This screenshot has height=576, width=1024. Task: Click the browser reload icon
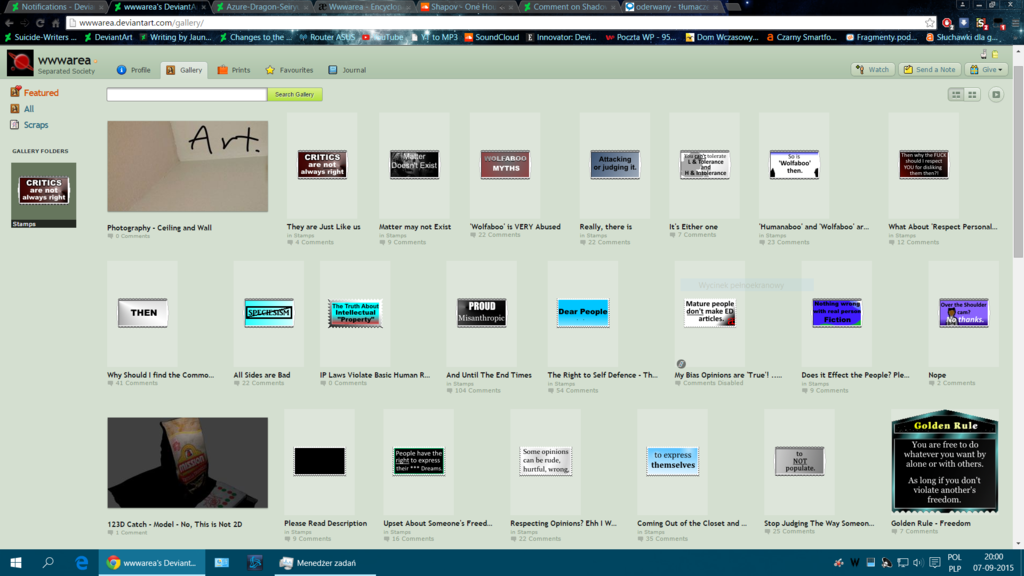click(40, 22)
